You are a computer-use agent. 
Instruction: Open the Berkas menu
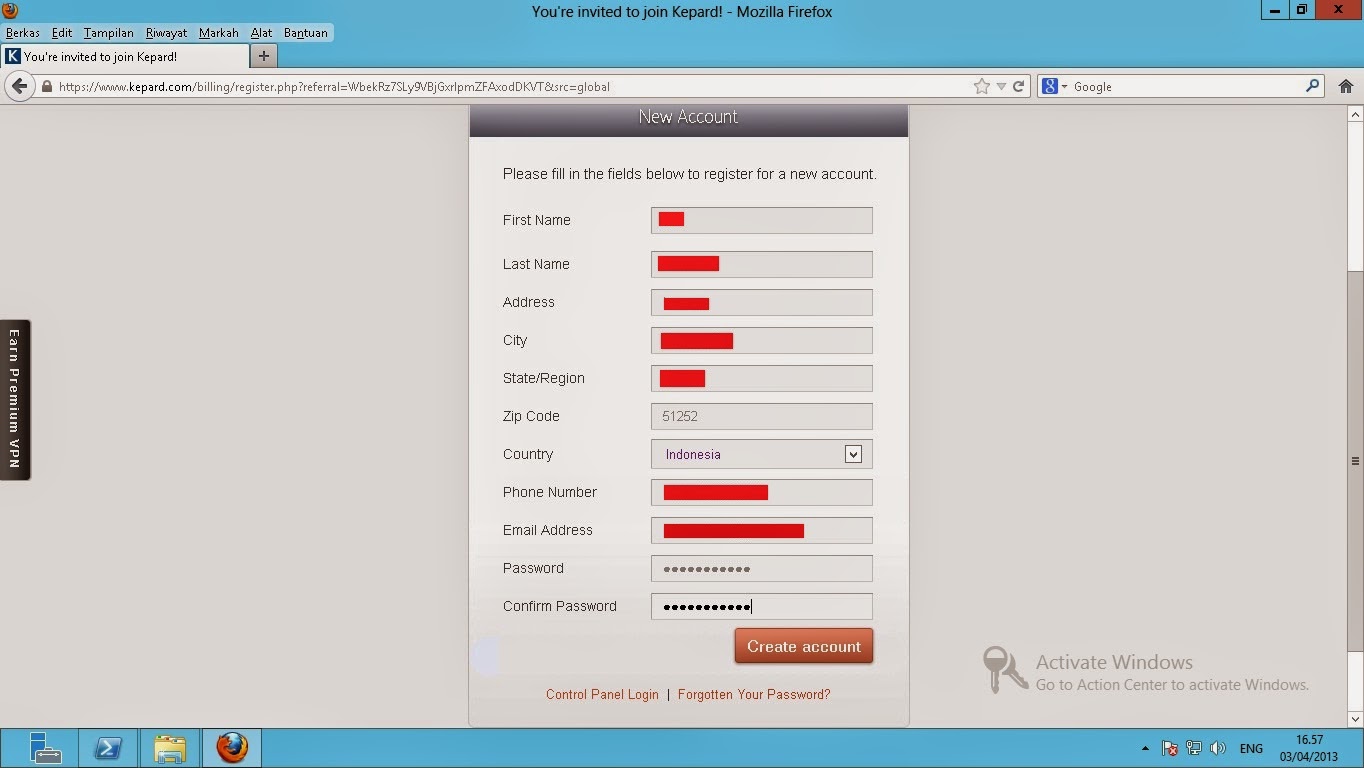23,33
